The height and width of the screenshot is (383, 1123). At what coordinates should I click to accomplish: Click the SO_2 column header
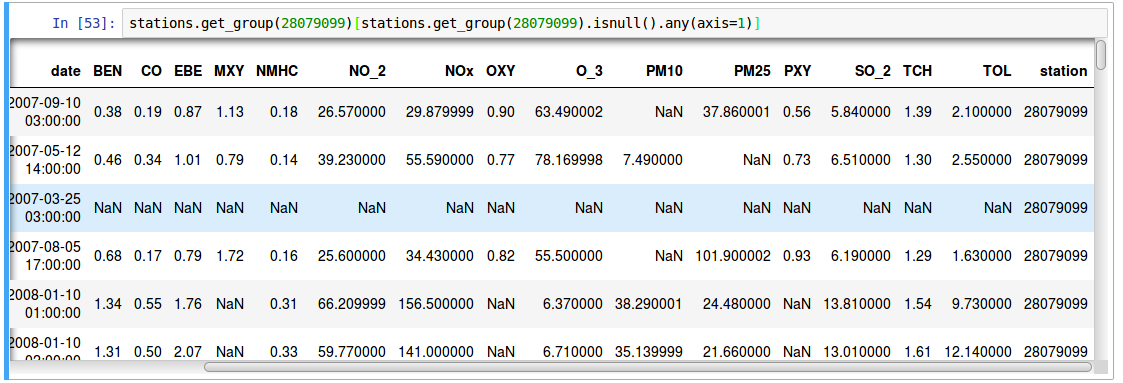tap(873, 71)
